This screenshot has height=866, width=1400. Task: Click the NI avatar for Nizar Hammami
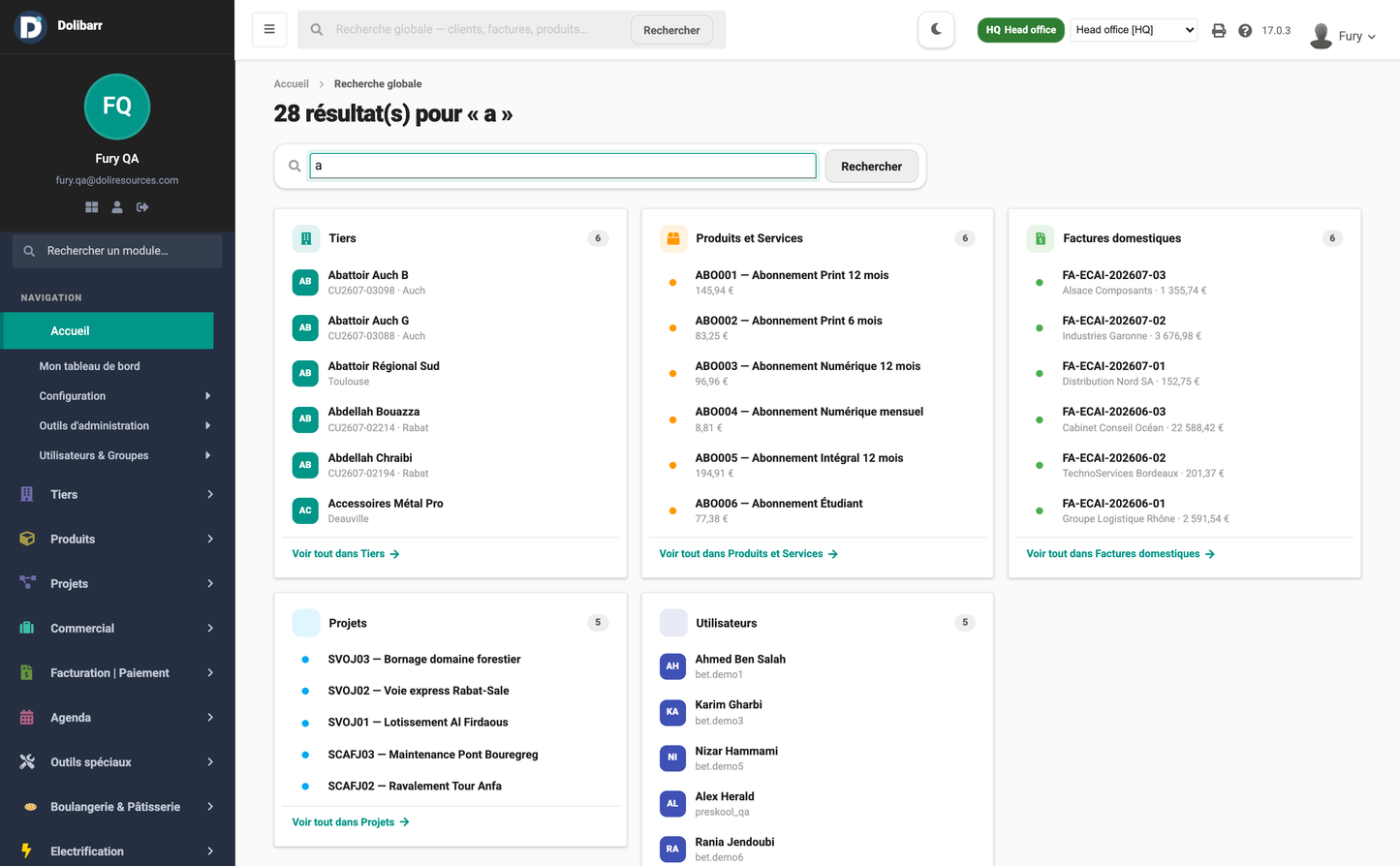pos(672,758)
